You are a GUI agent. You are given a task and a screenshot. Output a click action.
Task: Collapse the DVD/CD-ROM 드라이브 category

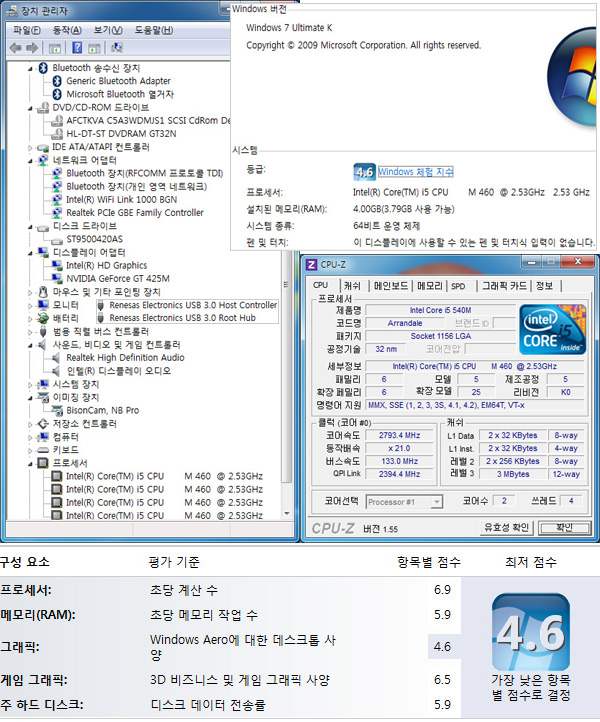coord(30,108)
